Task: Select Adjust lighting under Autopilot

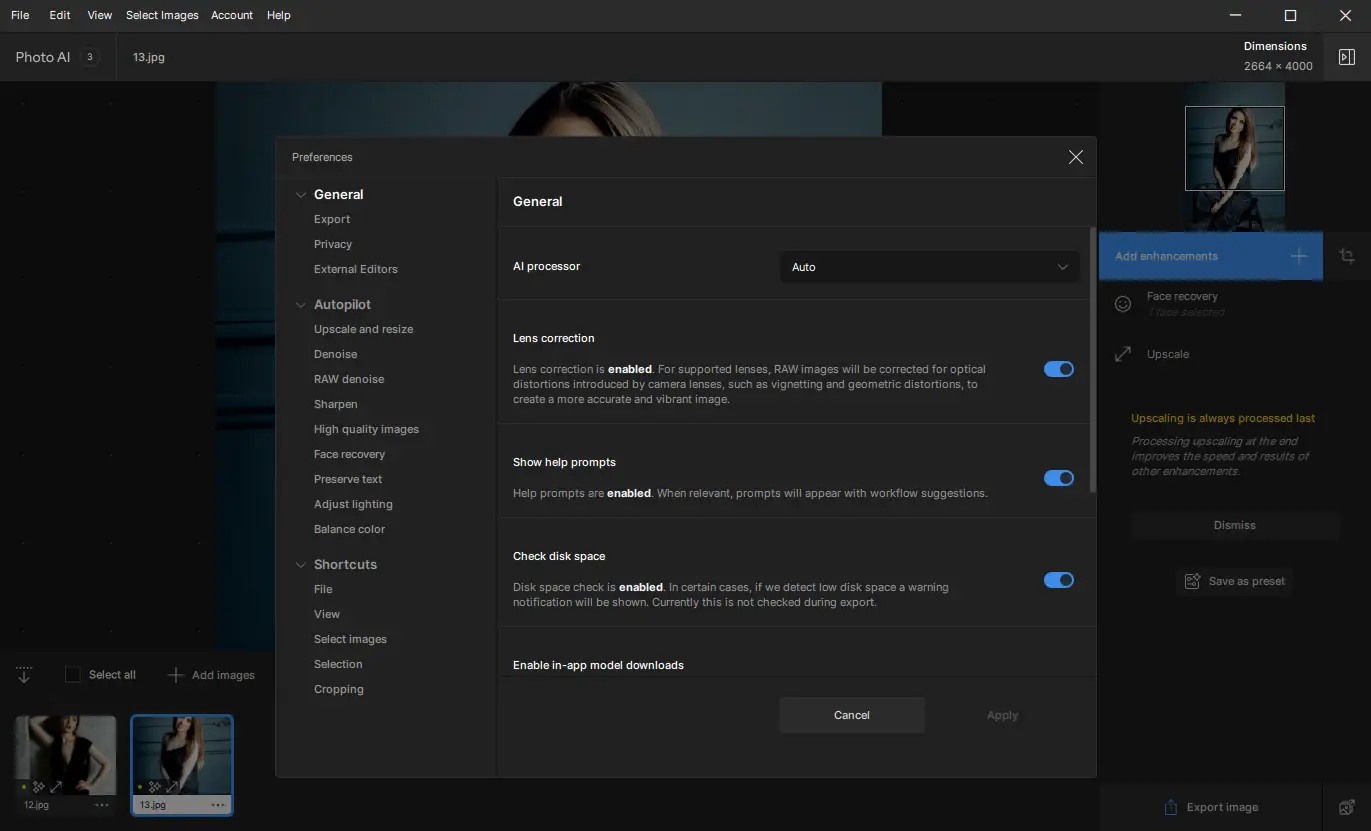Action: (353, 504)
